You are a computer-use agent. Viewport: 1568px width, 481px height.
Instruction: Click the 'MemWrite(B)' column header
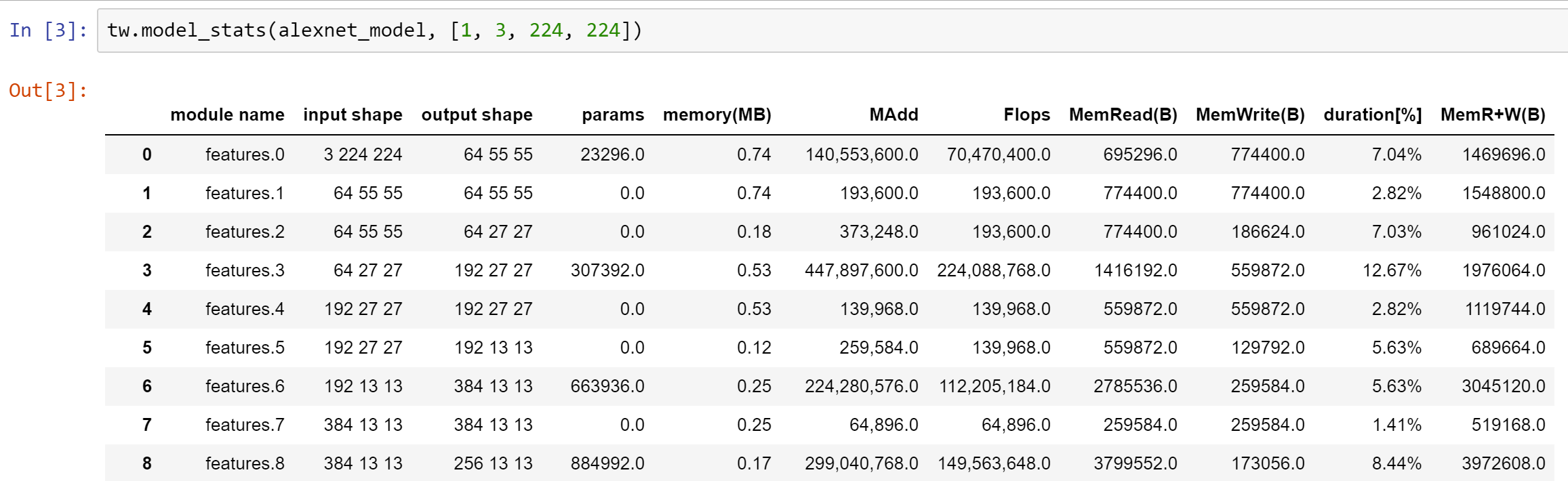coord(1250,114)
